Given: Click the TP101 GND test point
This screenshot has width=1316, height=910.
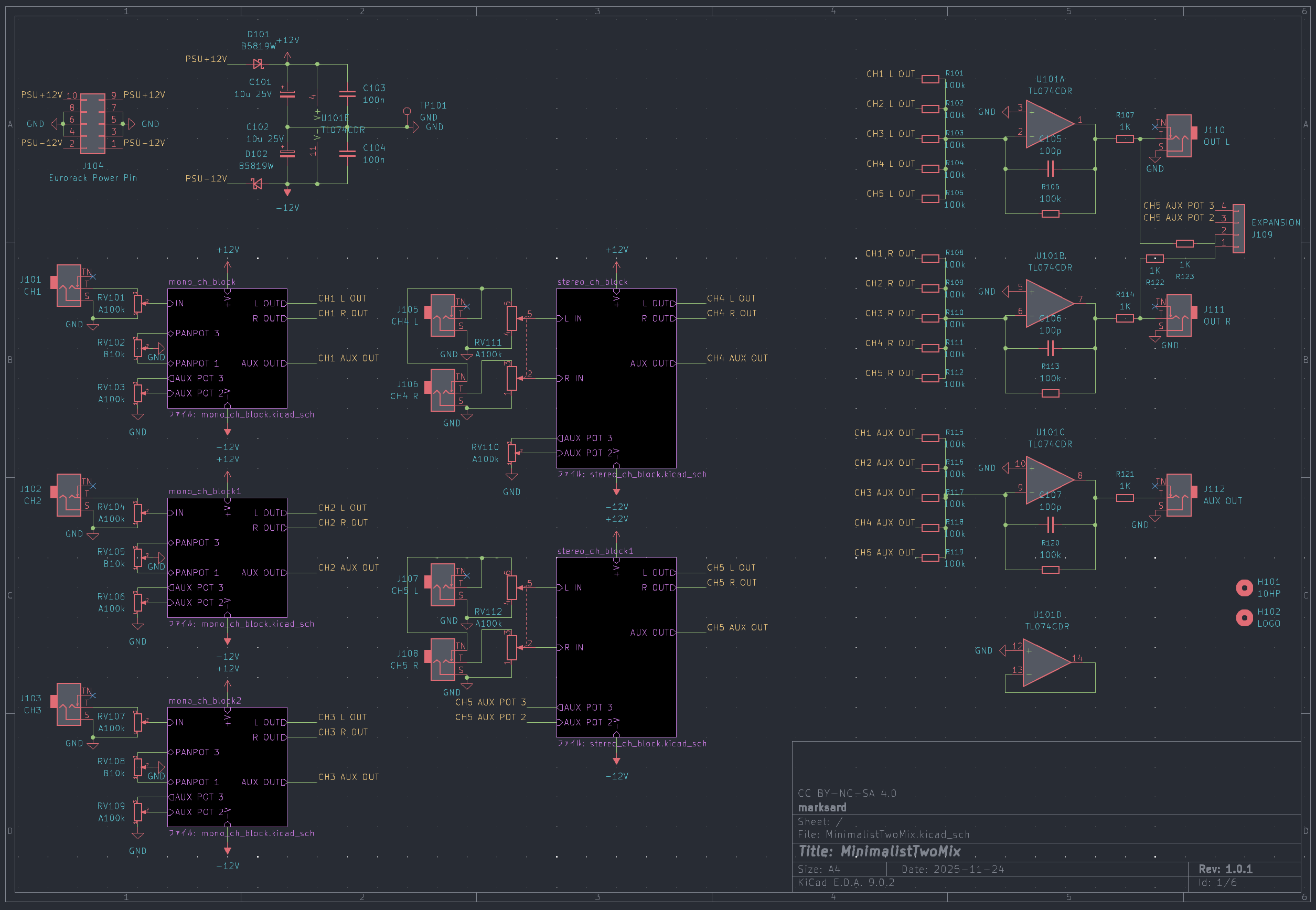Looking at the screenshot, I should tap(406, 112).
